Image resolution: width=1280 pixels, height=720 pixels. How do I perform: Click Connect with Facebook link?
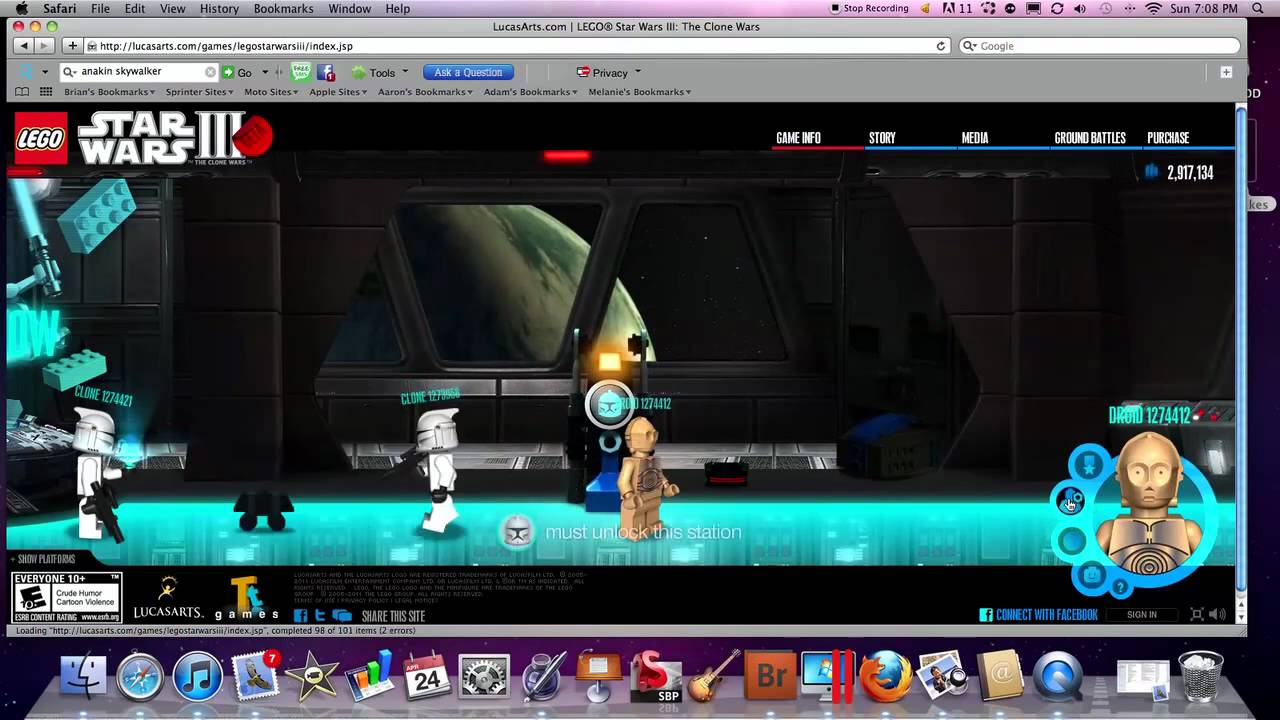click(1038, 615)
